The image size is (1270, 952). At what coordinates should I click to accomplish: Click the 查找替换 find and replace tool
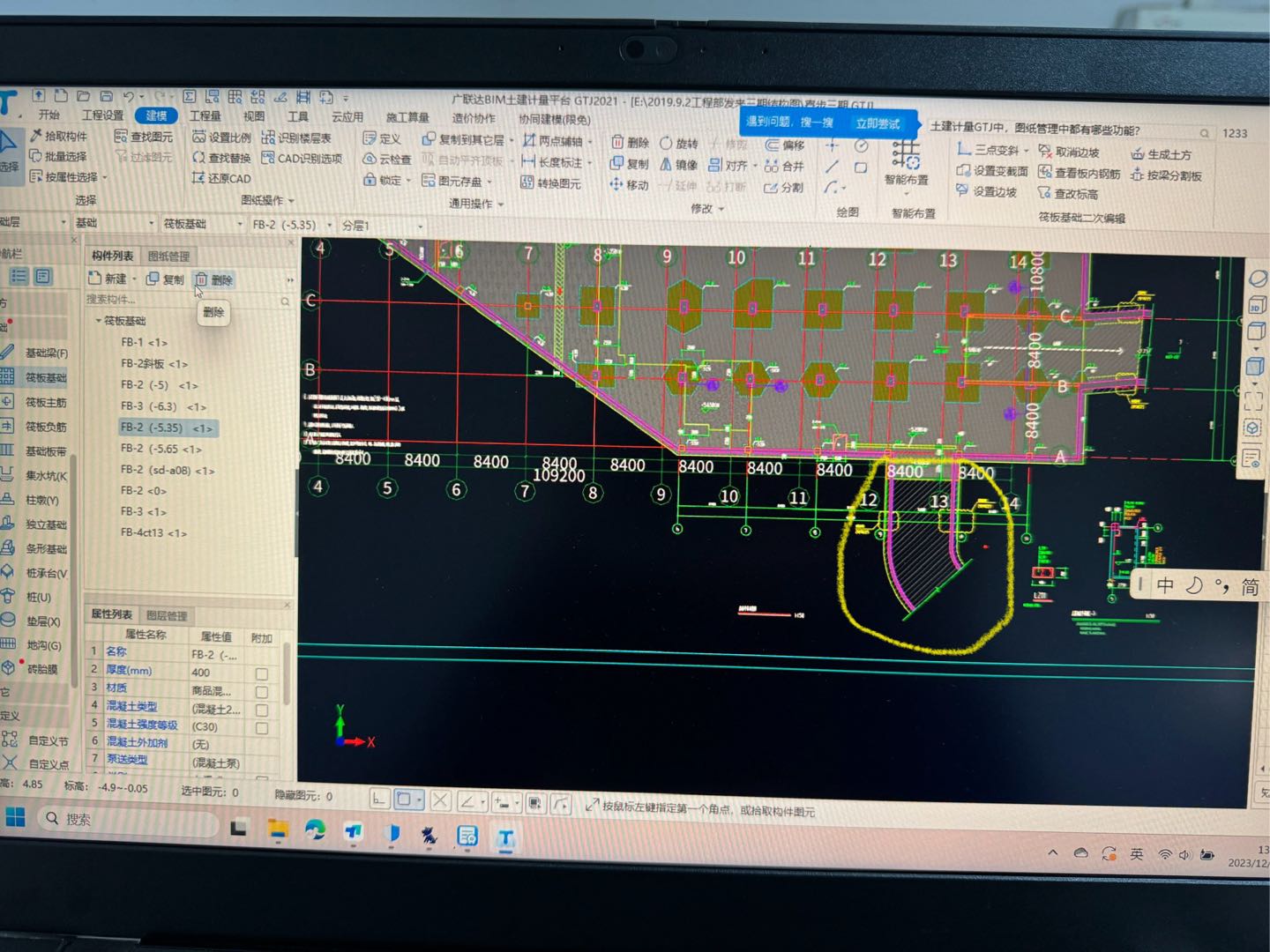pos(221,158)
